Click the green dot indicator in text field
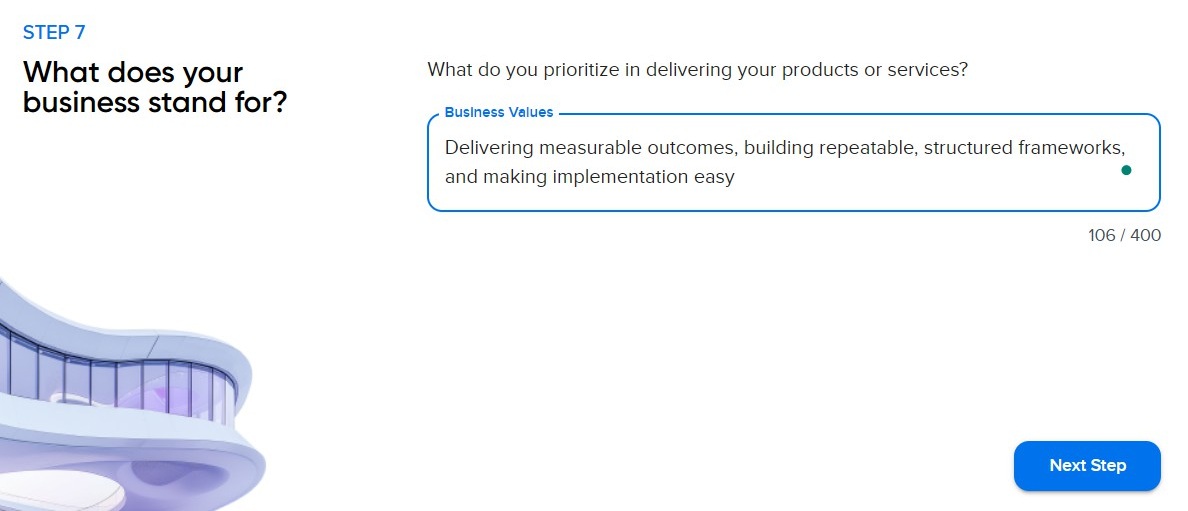Viewport: 1188px width, 511px height. pos(1126,171)
